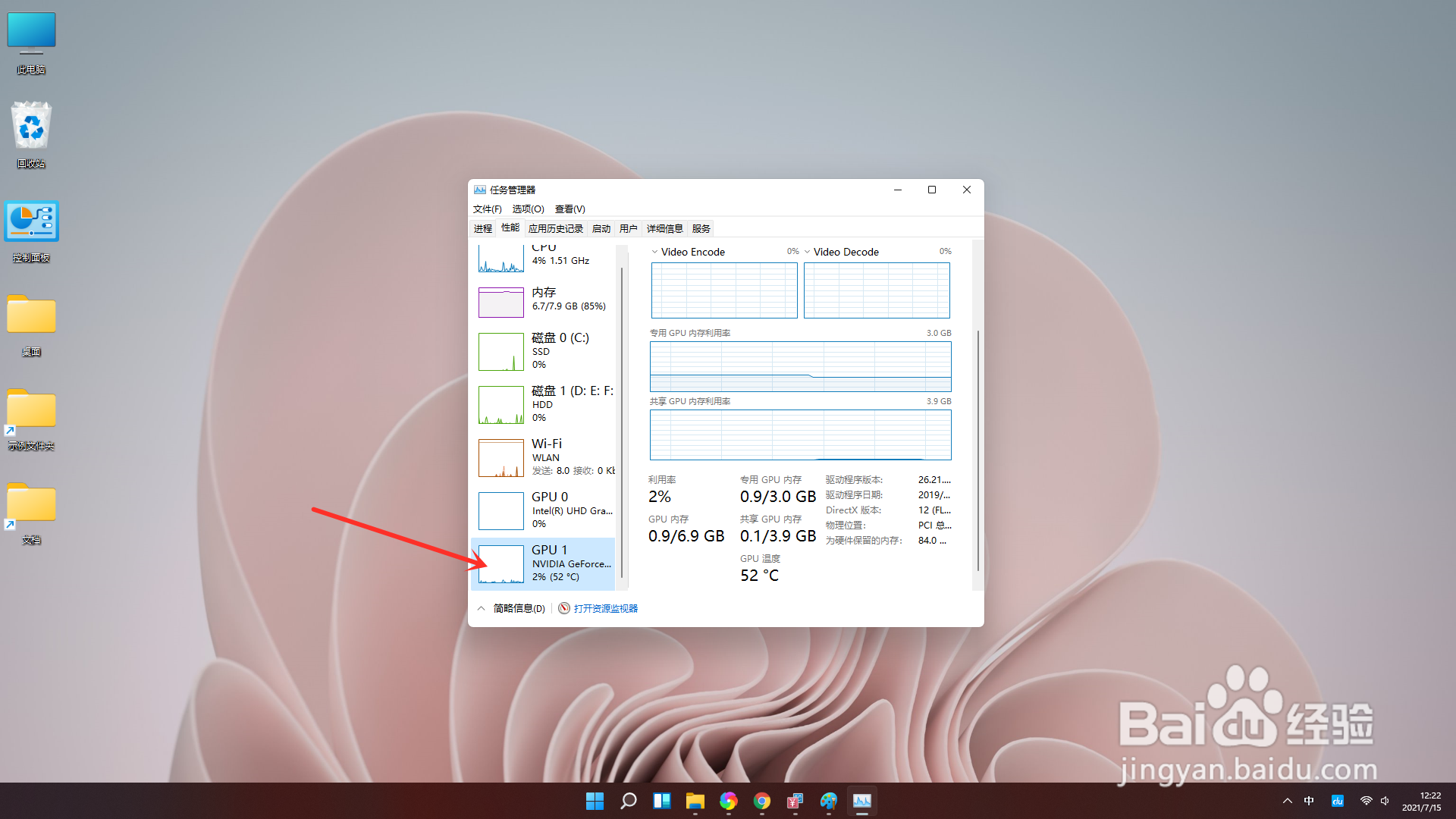Open the 文档 shortcut folder
This screenshot has width=1456, height=819.
[x=31, y=513]
